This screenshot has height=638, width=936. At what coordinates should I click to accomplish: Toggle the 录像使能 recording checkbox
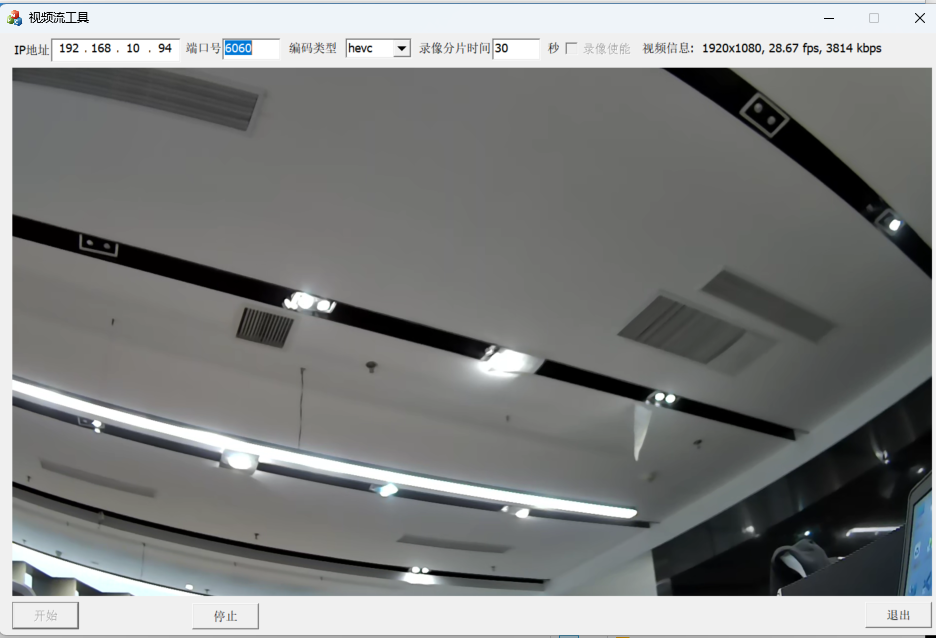coord(571,48)
